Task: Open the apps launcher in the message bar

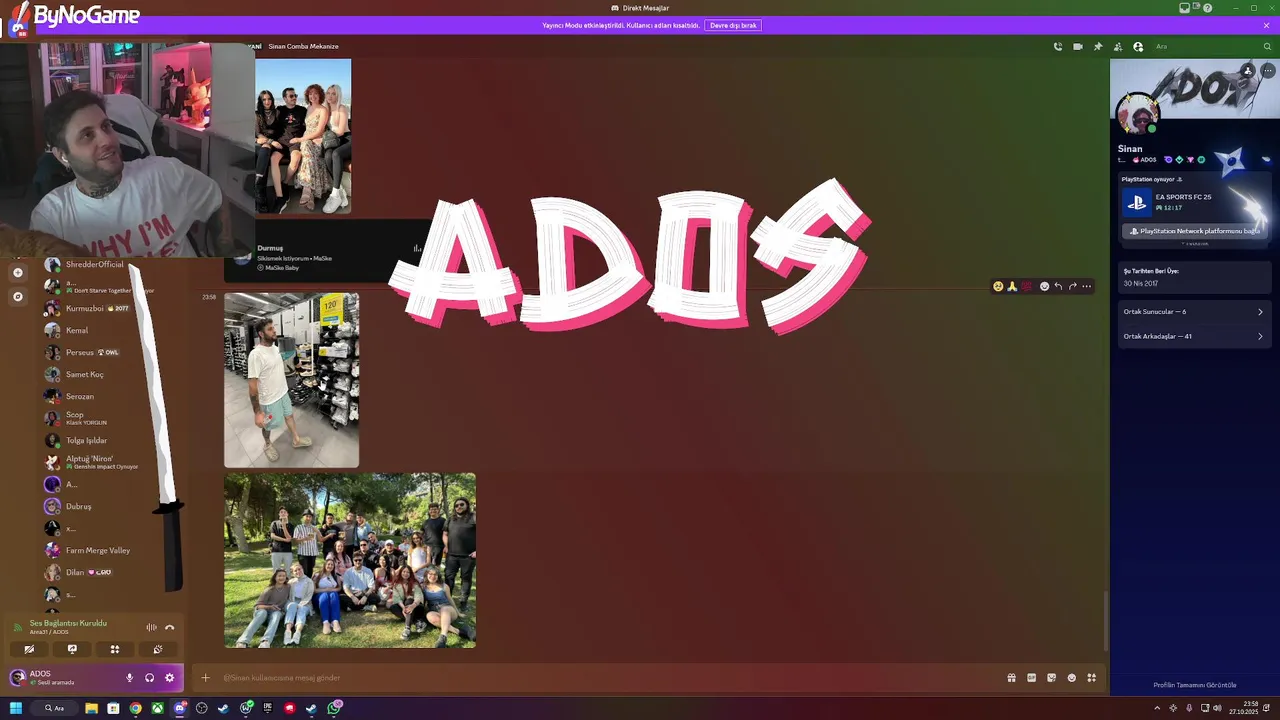Action: 1091,677
